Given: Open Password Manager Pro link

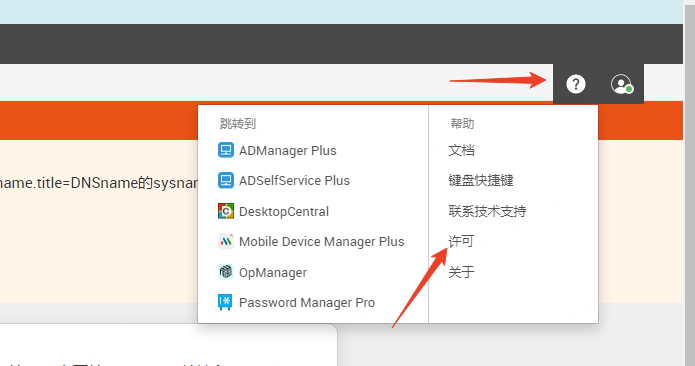Looking at the screenshot, I should click(x=307, y=303).
